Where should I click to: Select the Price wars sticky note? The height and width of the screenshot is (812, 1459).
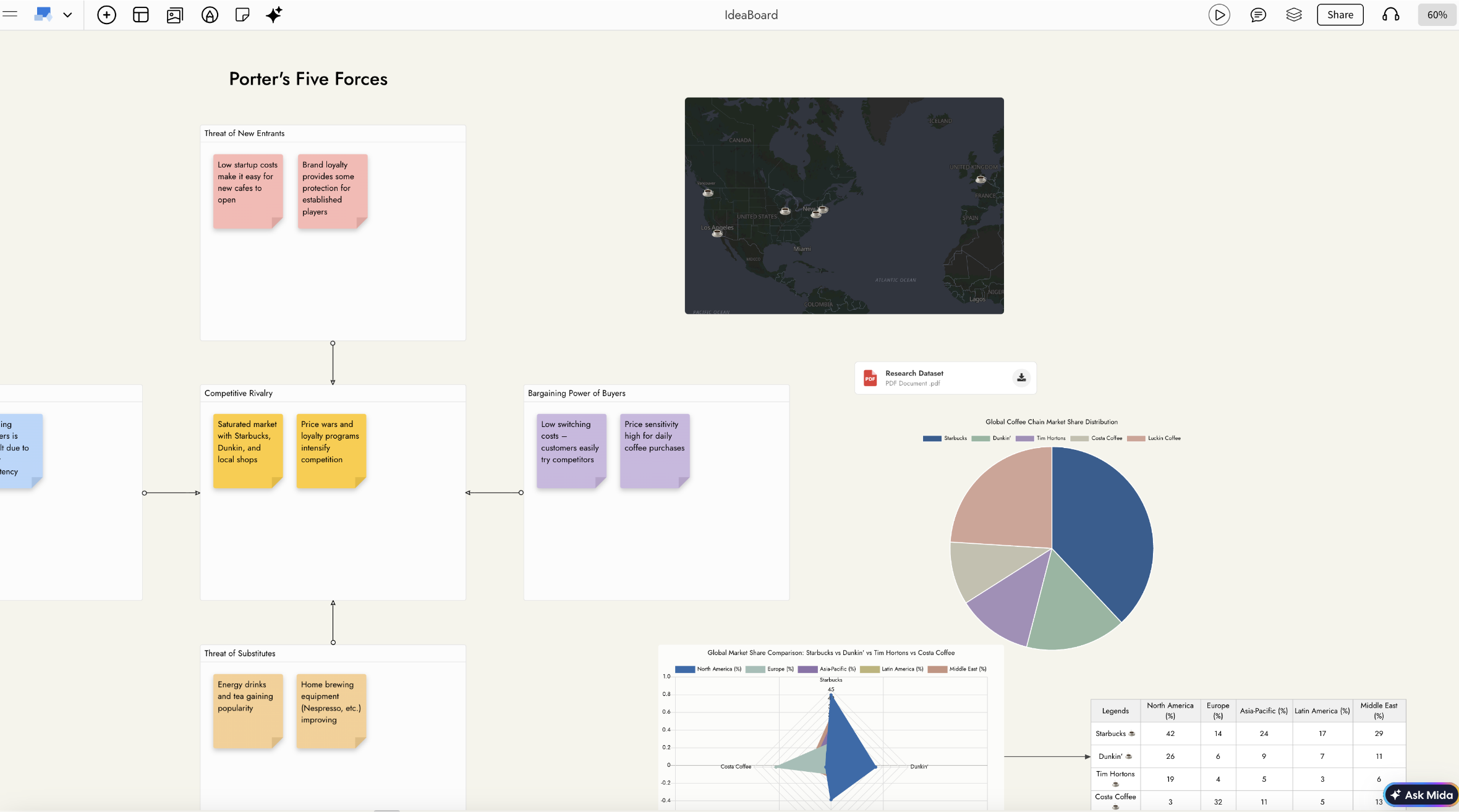331,451
